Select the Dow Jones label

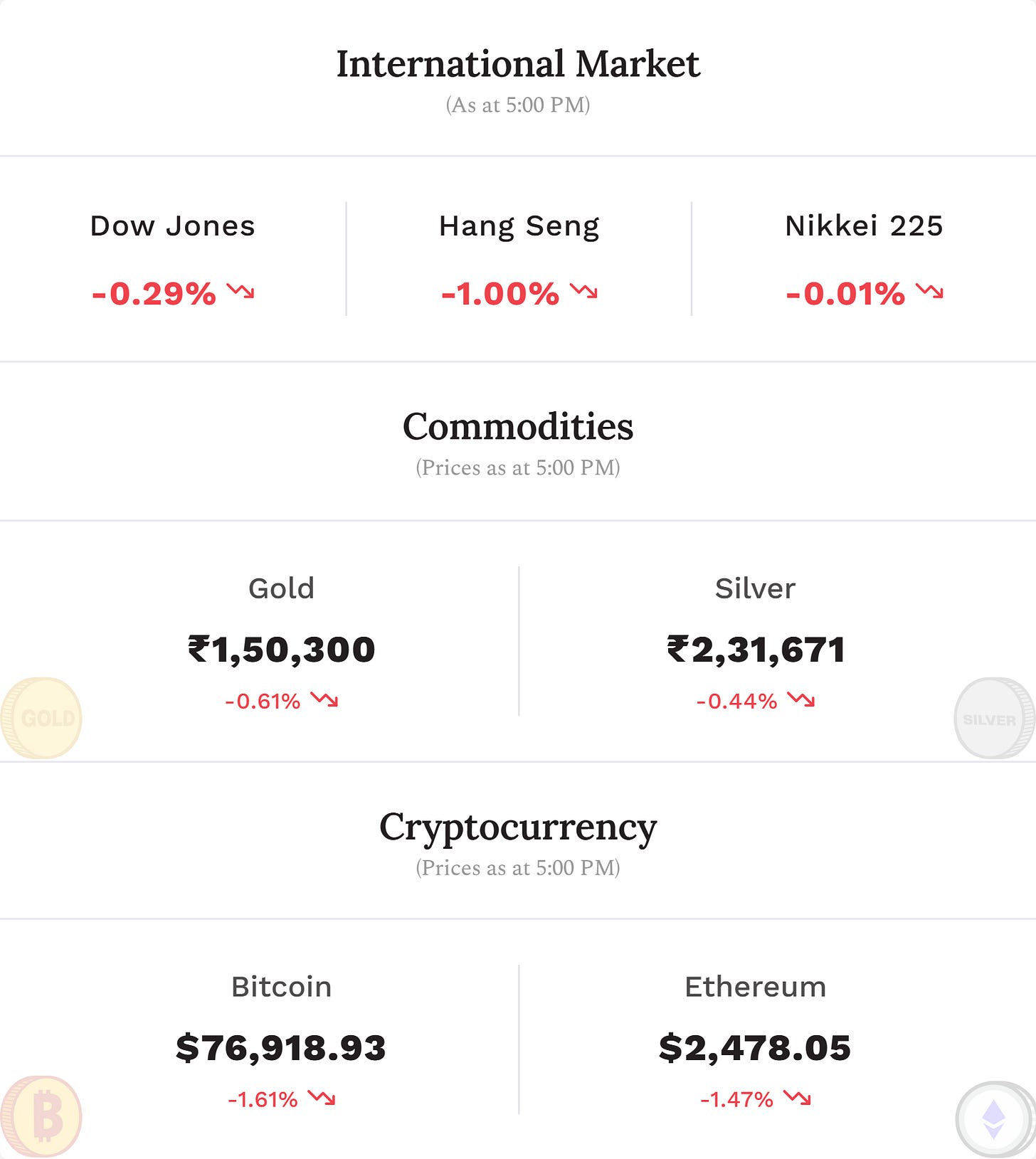pyautogui.click(x=172, y=226)
